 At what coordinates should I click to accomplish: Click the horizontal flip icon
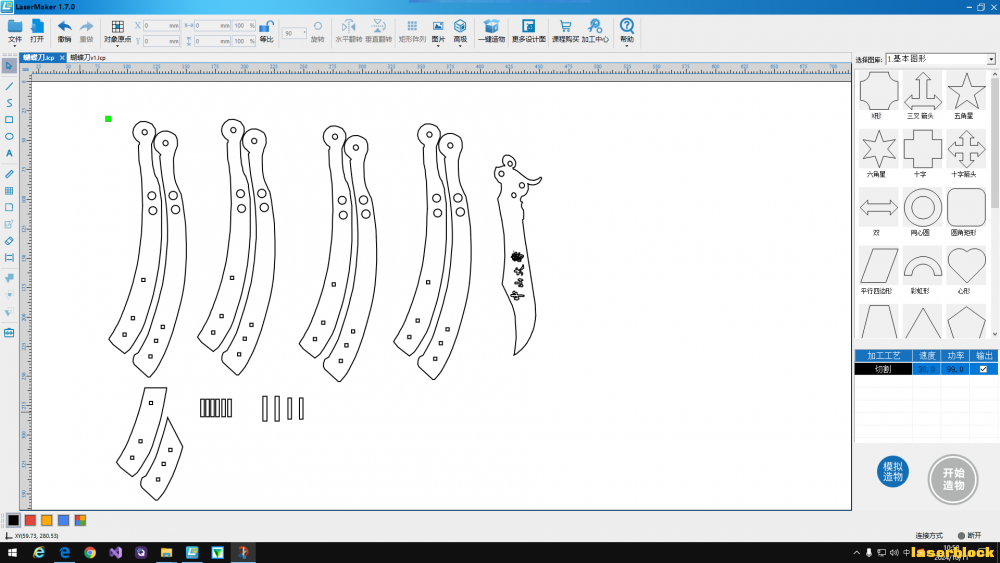(x=348, y=26)
